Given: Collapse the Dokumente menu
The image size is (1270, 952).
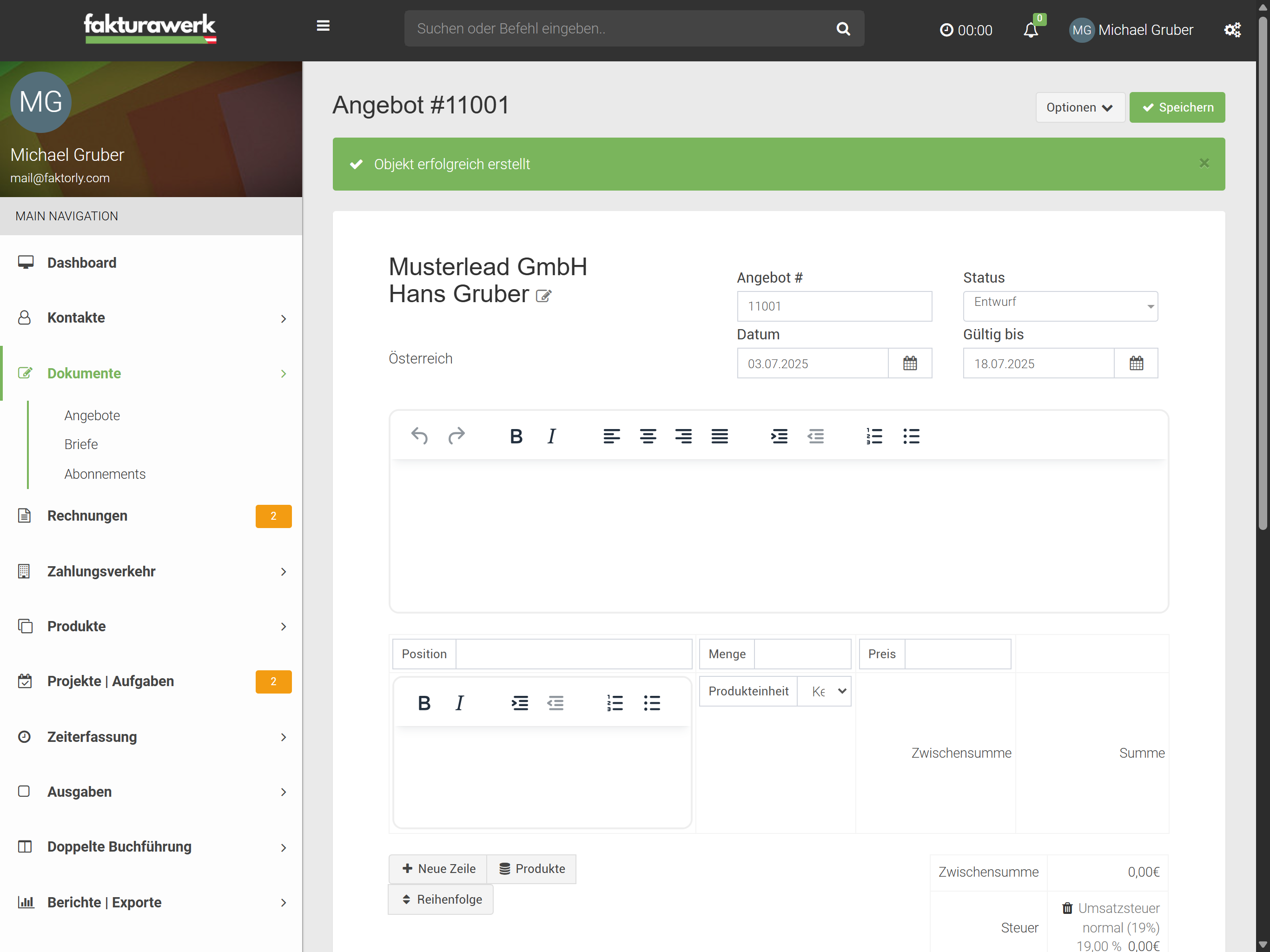Looking at the screenshot, I should 151,374.
